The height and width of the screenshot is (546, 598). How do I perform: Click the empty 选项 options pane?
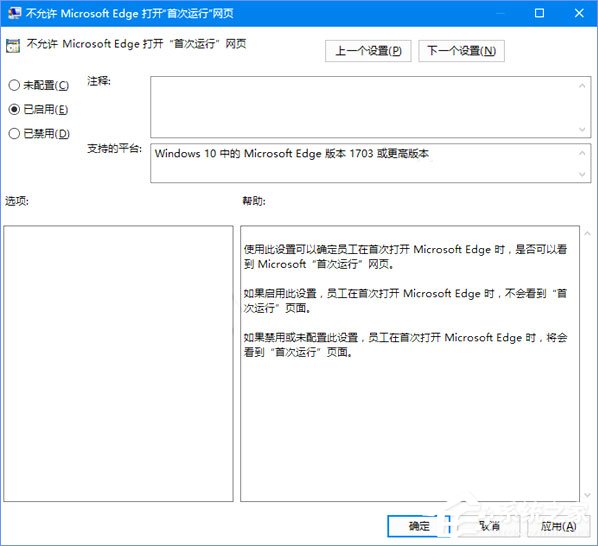pos(118,363)
